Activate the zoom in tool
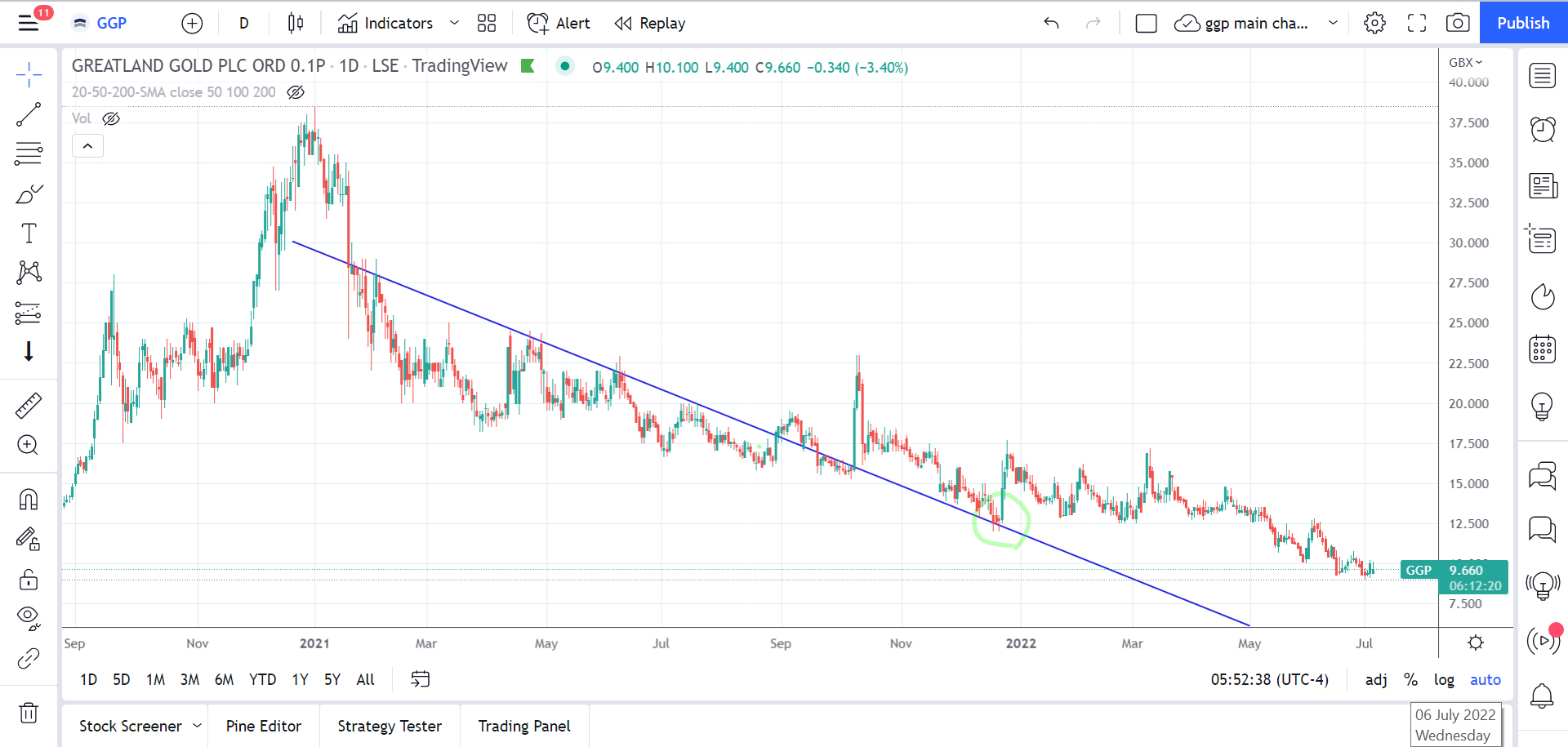 click(x=29, y=445)
